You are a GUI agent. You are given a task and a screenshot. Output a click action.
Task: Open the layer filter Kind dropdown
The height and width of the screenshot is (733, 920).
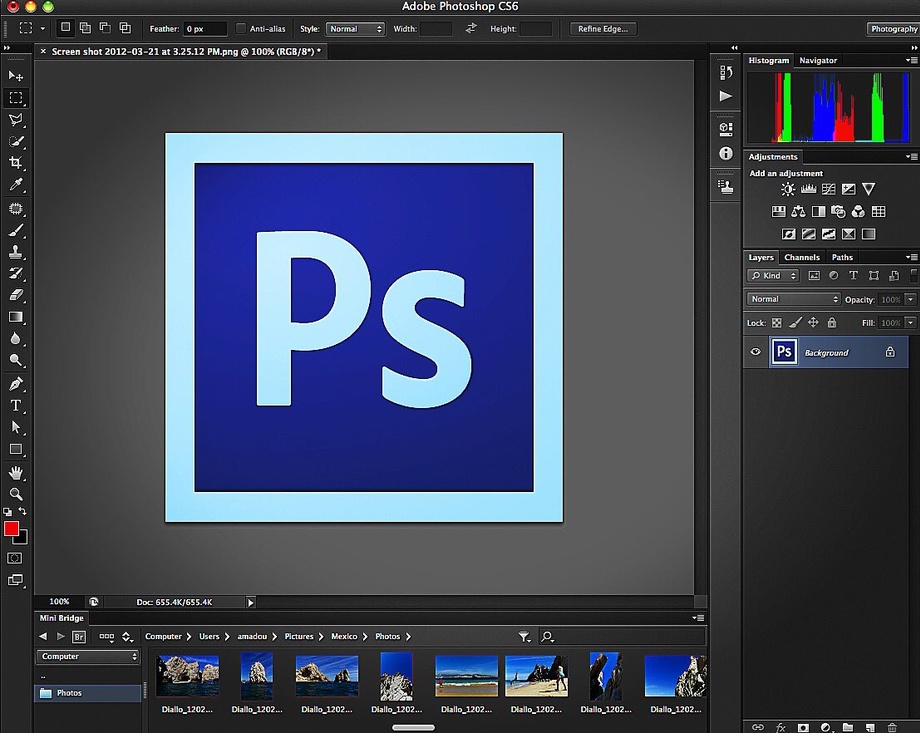772,275
